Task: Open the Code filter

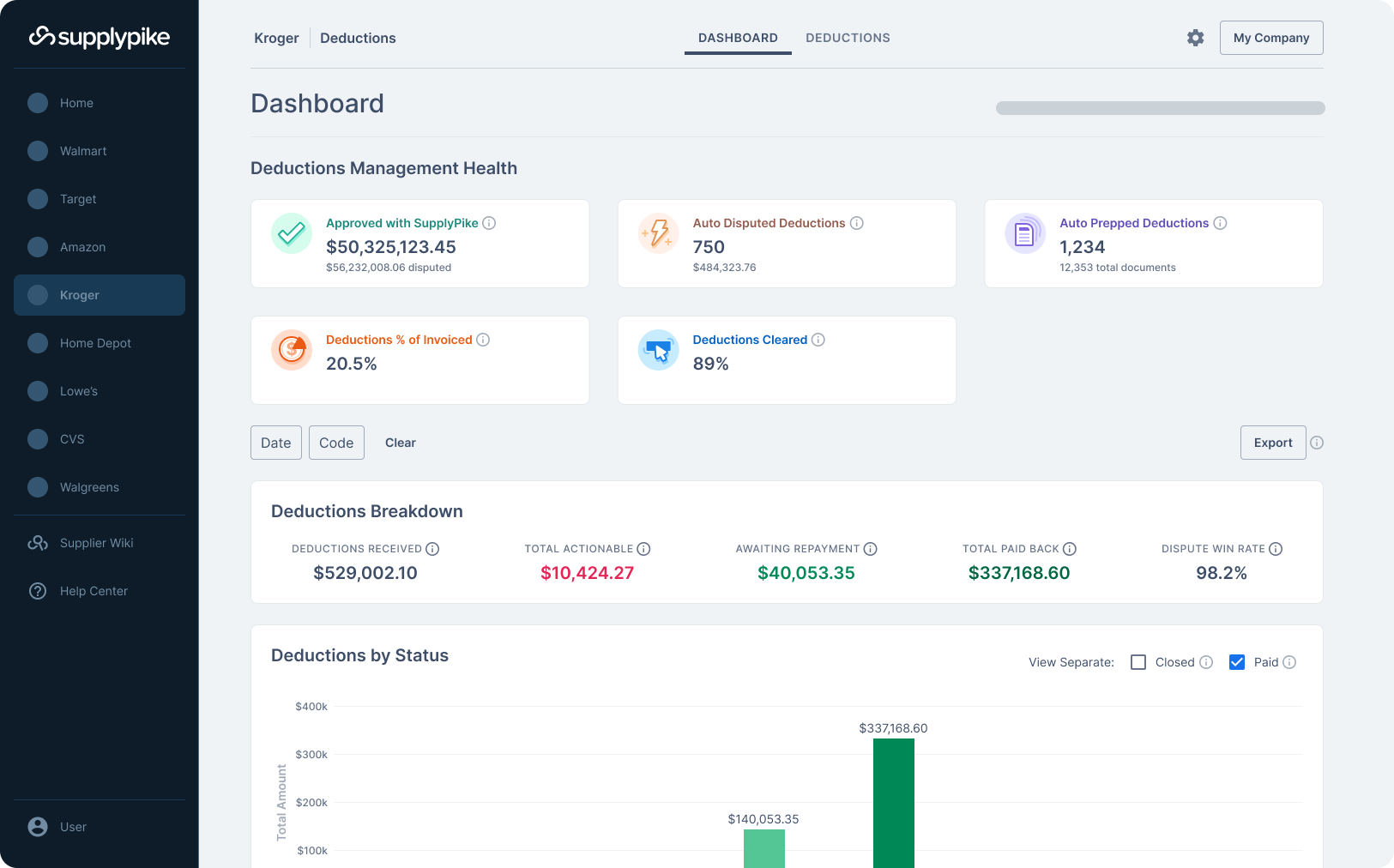Action: click(336, 443)
